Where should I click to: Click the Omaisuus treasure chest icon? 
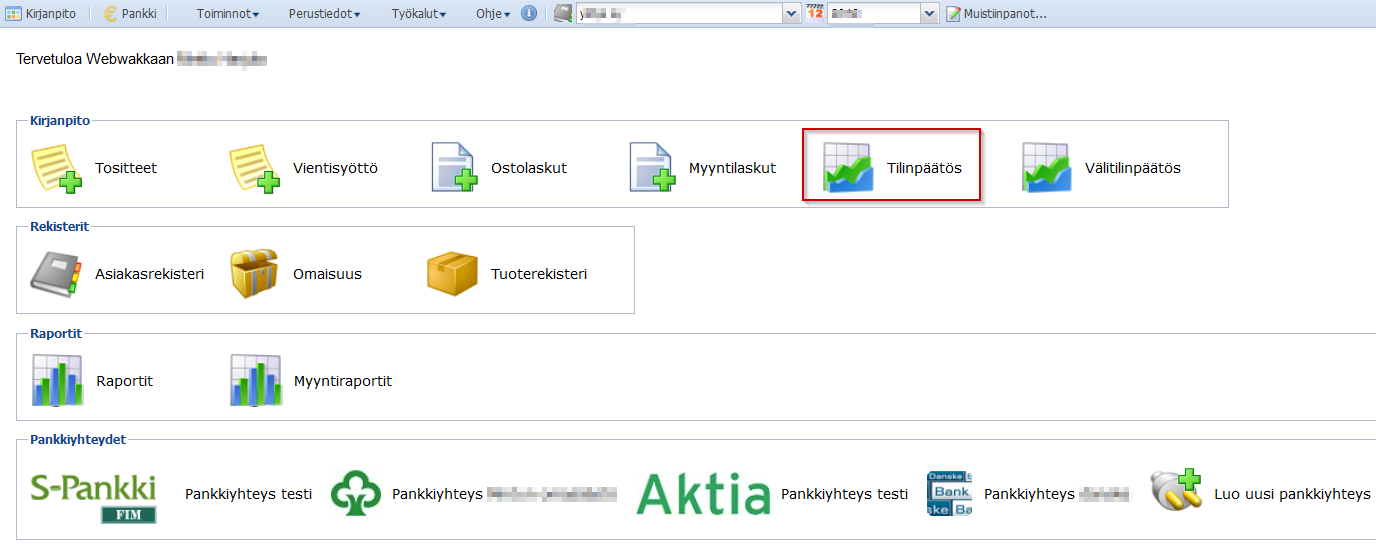tap(254, 274)
